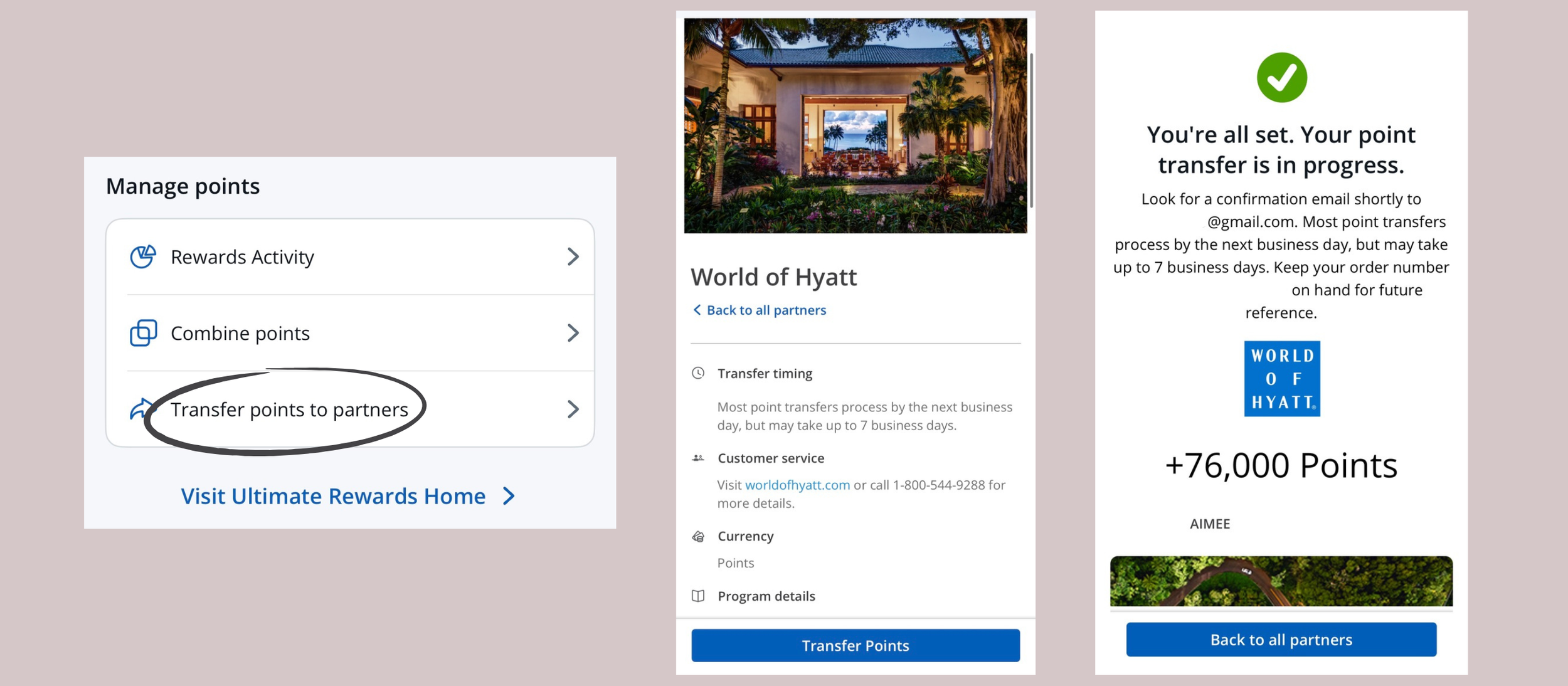This screenshot has width=1568, height=686.
Task: Click the coins icon beside Currency
Action: click(697, 536)
